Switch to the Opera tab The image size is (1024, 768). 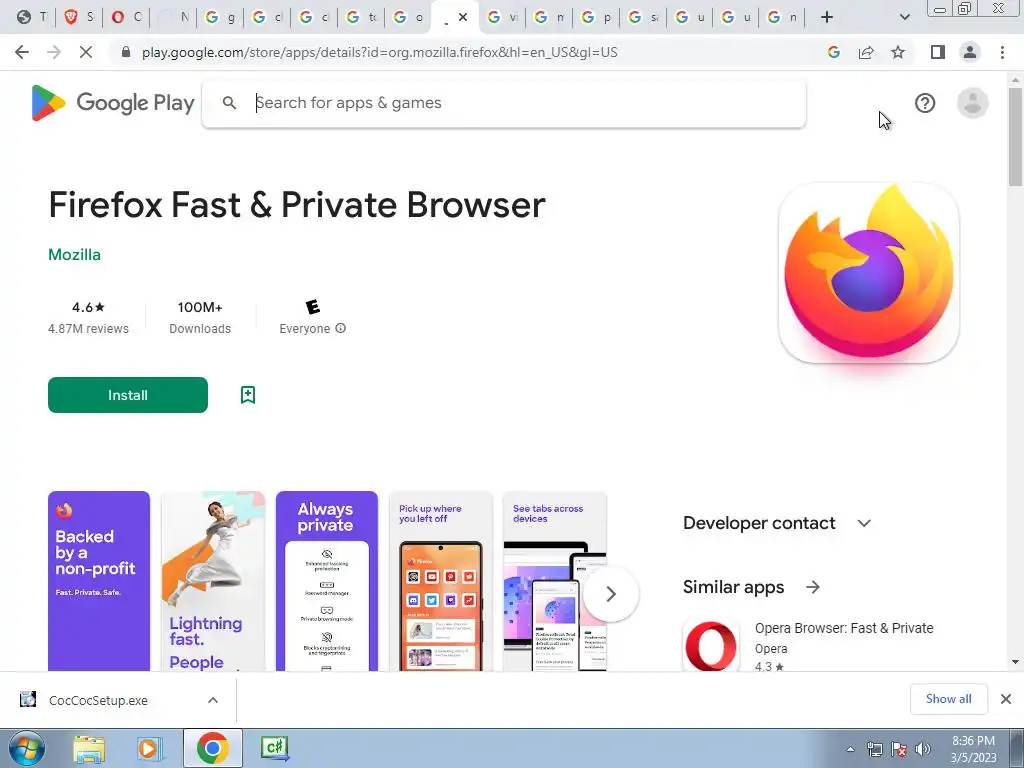pos(126,17)
